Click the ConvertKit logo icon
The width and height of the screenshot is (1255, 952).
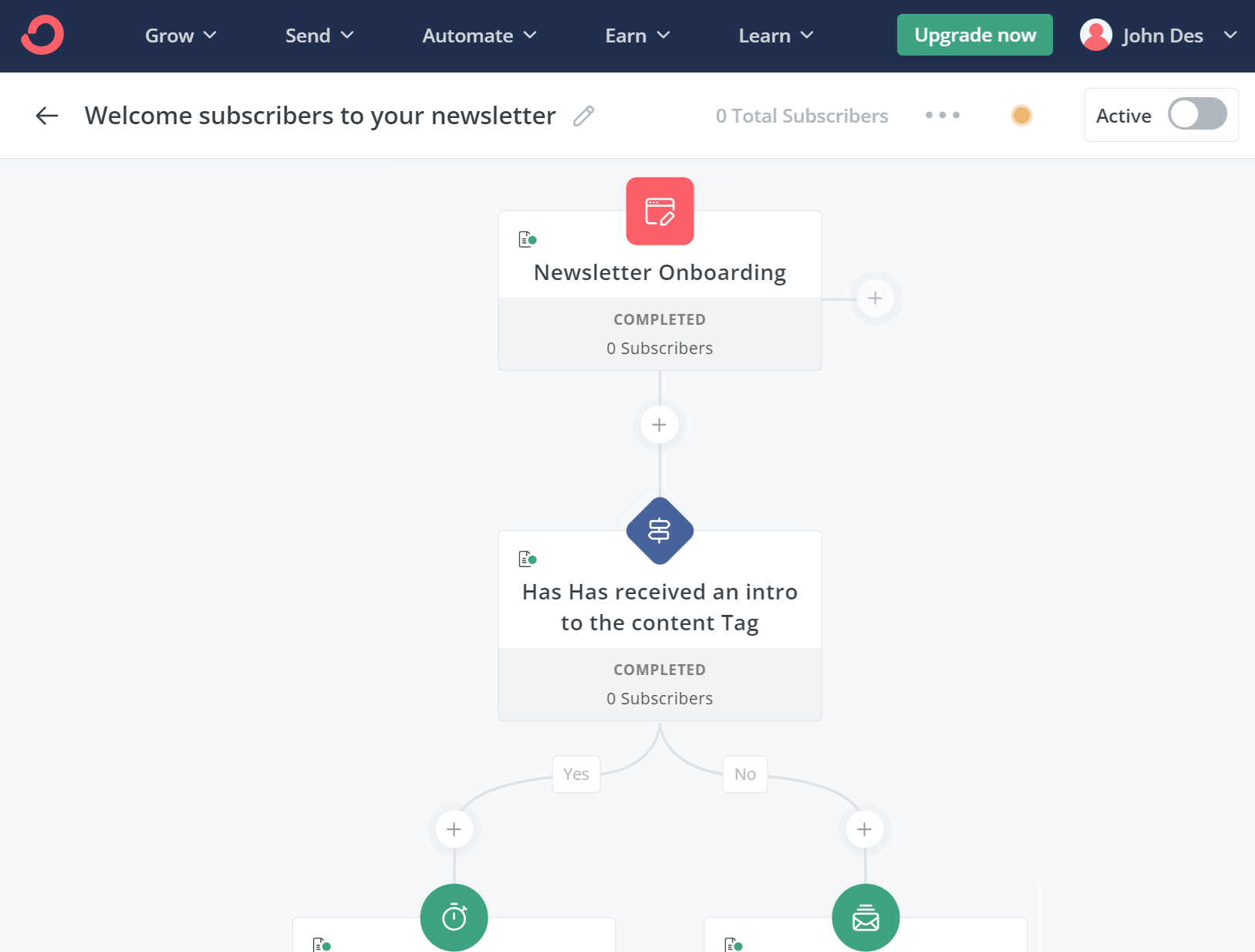tap(42, 35)
